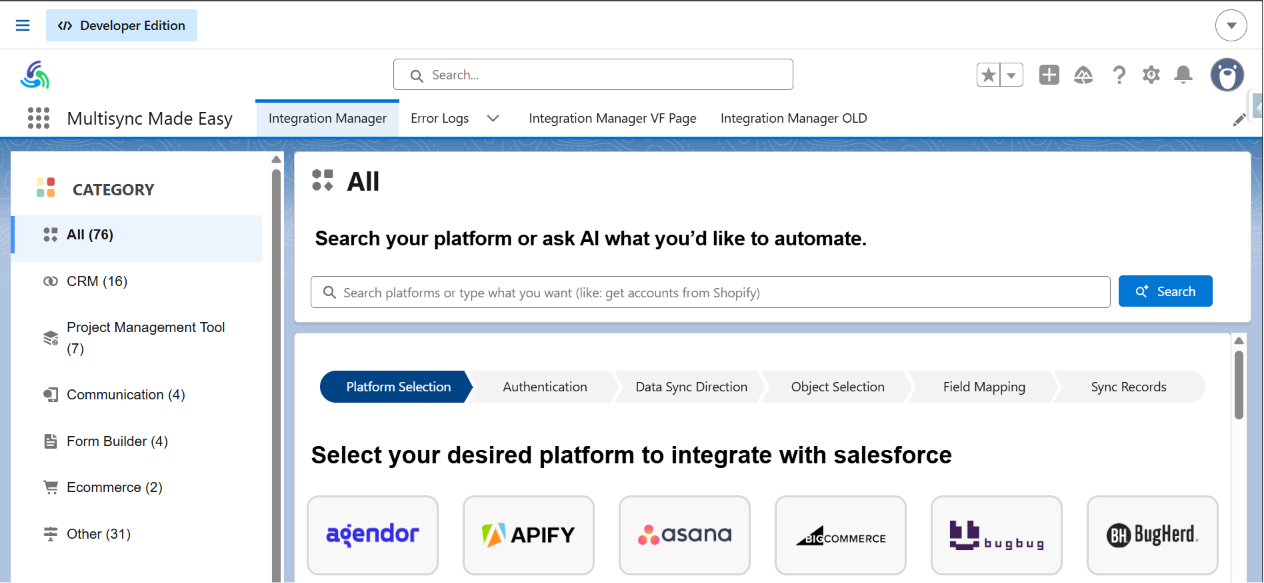Click the Object Selection step
The image size is (1264, 583).
[838, 387]
